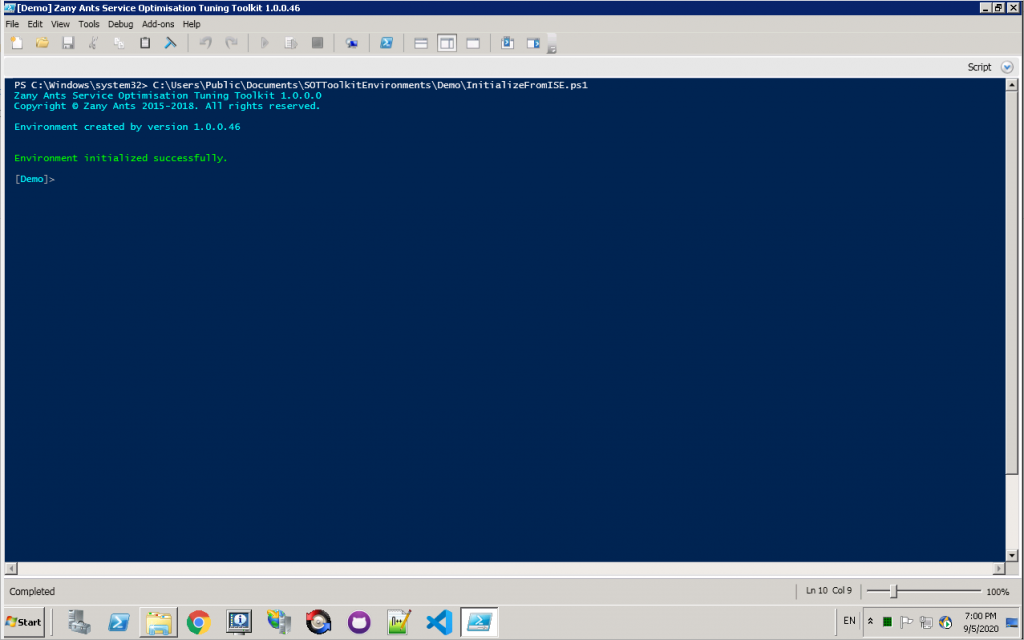Click the Script pane label
This screenshot has height=640, width=1024.
click(x=979, y=67)
